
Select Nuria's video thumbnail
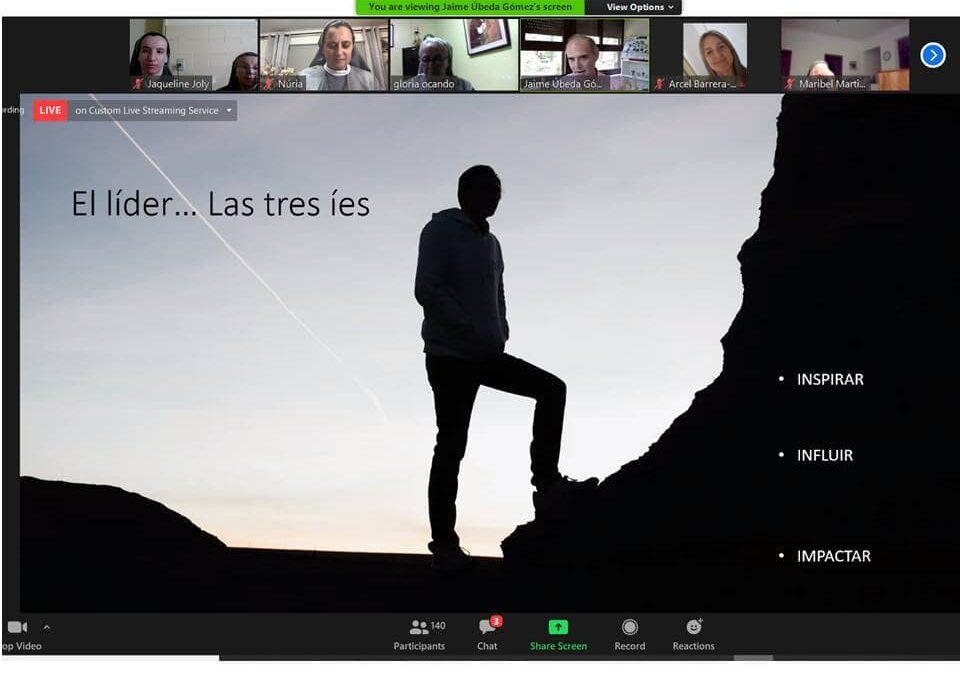click(x=324, y=55)
